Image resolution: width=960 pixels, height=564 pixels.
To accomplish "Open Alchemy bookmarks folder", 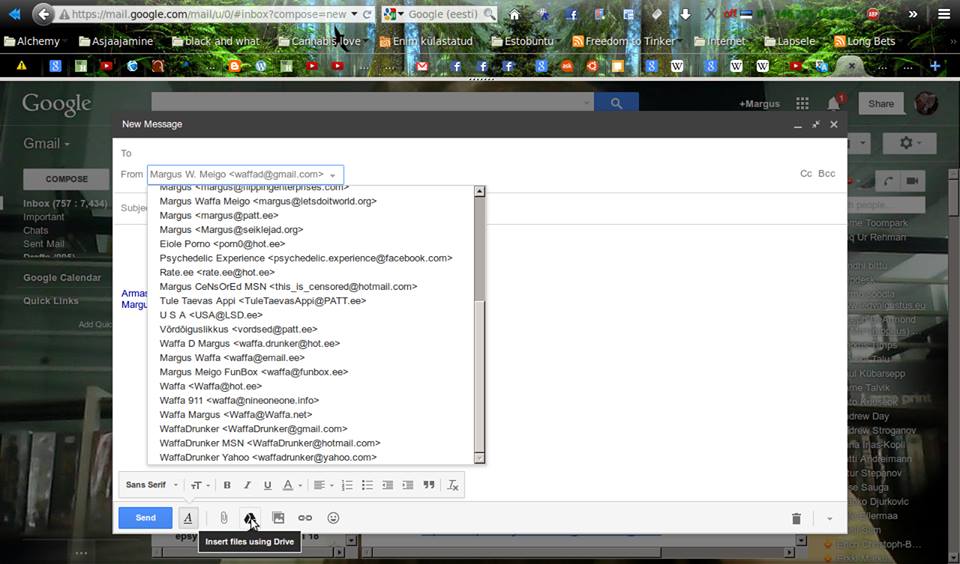I will [x=32, y=41].
